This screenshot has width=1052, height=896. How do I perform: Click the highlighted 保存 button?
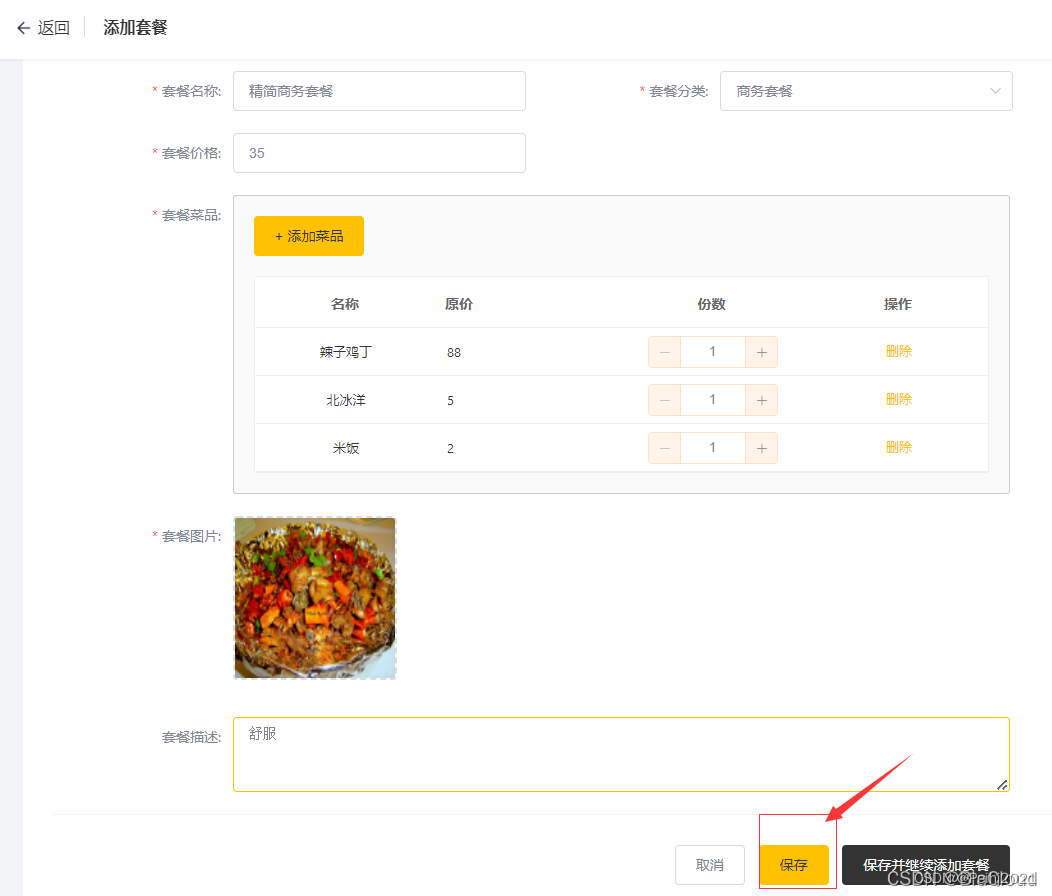coord(796,864)
